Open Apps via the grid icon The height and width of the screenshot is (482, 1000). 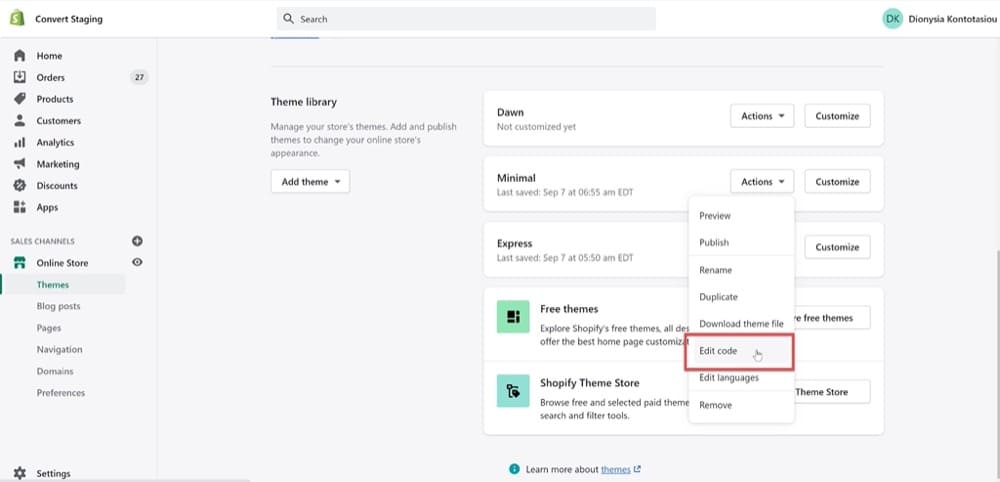tap(19, 207)
